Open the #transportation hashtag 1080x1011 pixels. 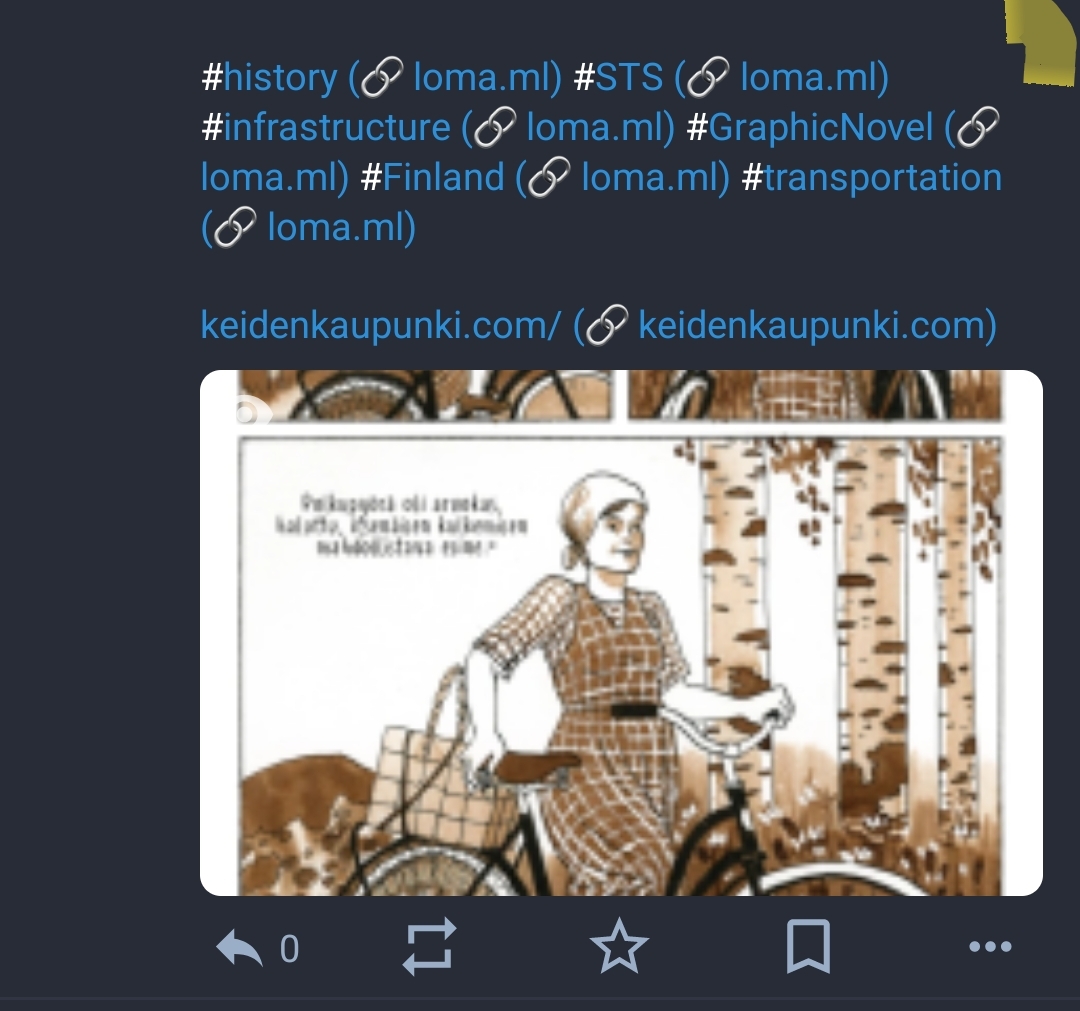point(871,178)
